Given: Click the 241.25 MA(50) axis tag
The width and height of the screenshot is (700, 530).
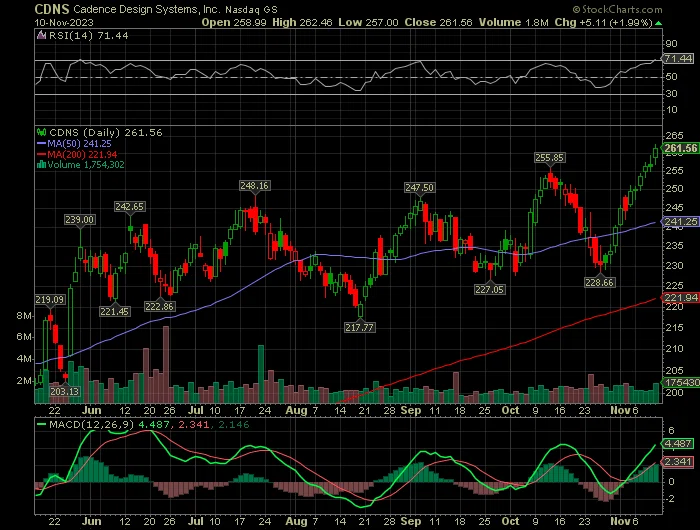Looking at the screenshot, I should [680, 221].
